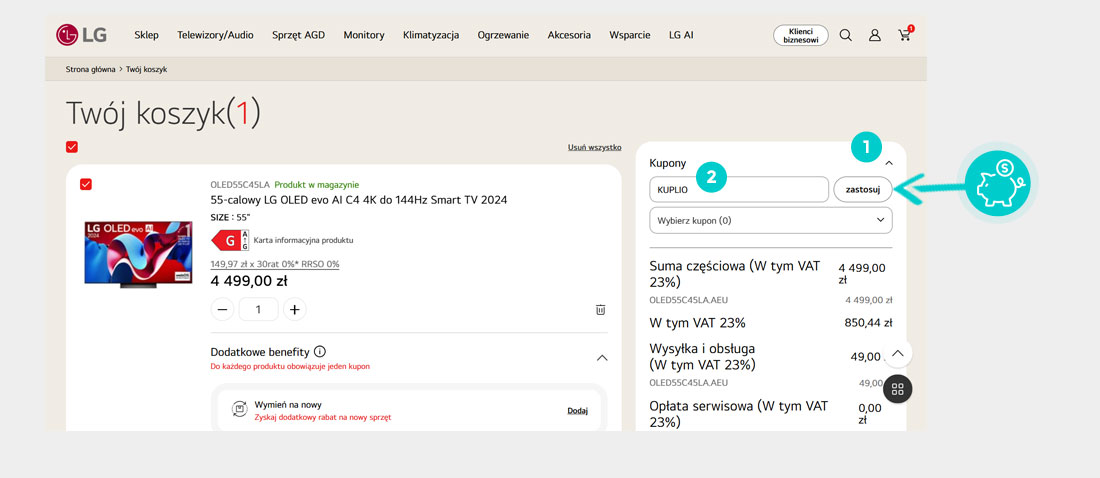Click the zastosuj coupon button

pyautogui.click(x=862, y=189)
